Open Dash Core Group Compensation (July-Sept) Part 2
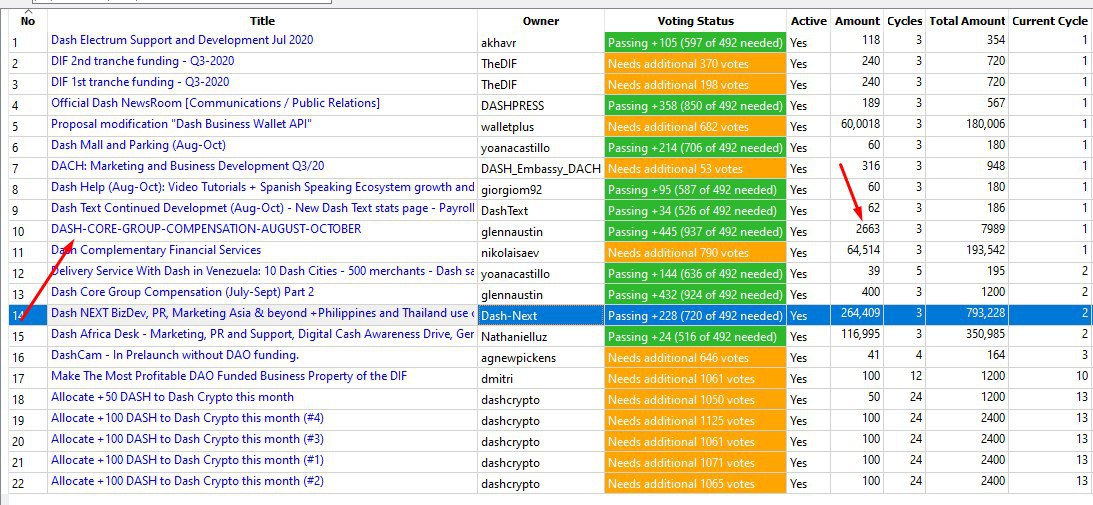The image size is (1093, 505). (183, 292)
